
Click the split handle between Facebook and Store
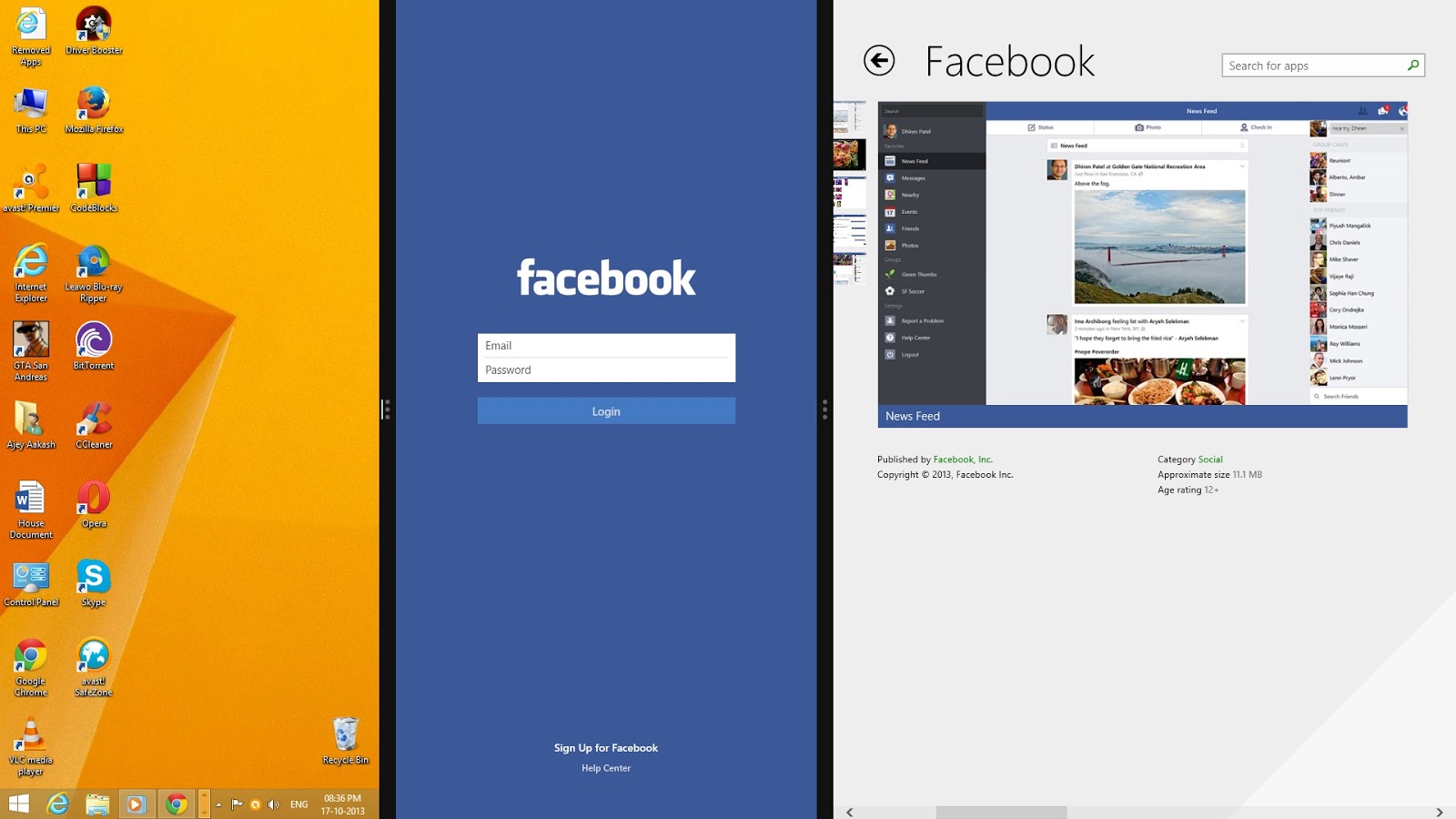824,409
